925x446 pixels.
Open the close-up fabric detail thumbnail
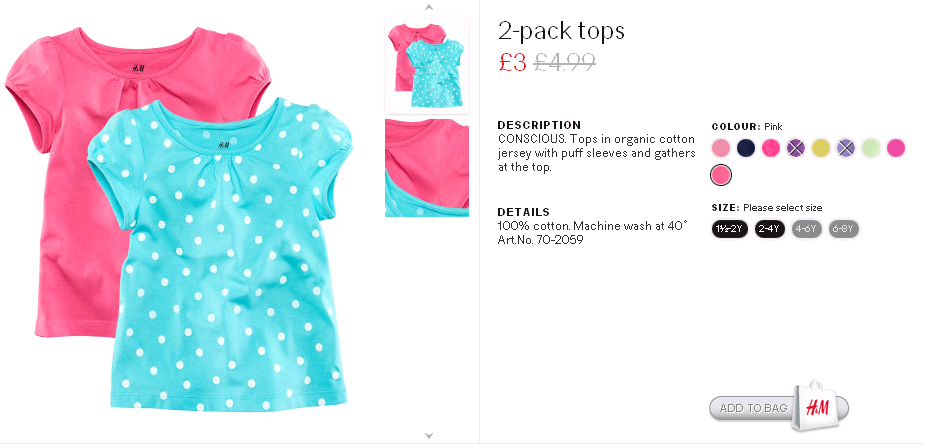pyautogui.click(x=427, y=168)
